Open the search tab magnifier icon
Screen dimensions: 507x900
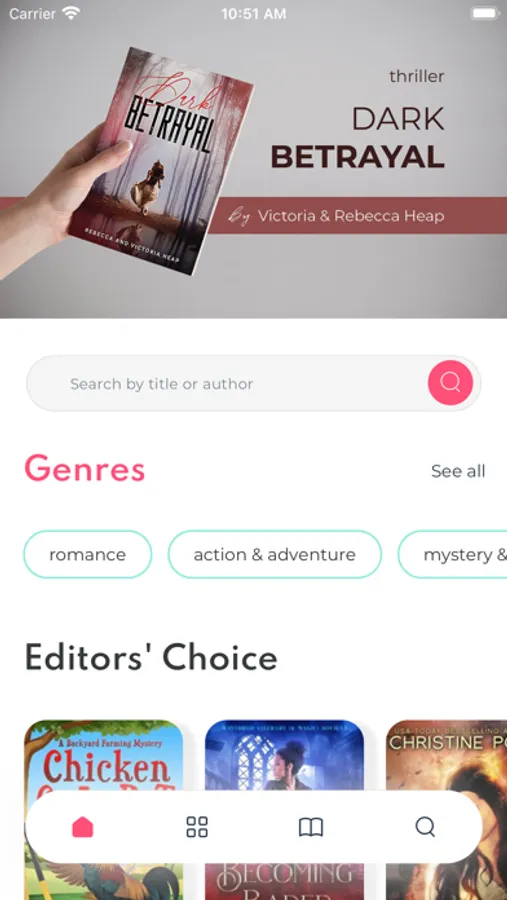click(x=425, y=827)
